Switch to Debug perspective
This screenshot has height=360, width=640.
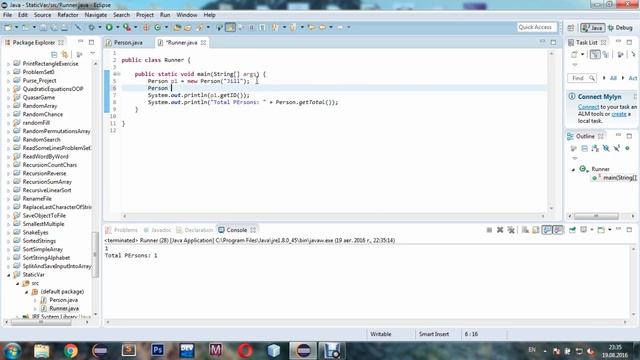[620, 27]
